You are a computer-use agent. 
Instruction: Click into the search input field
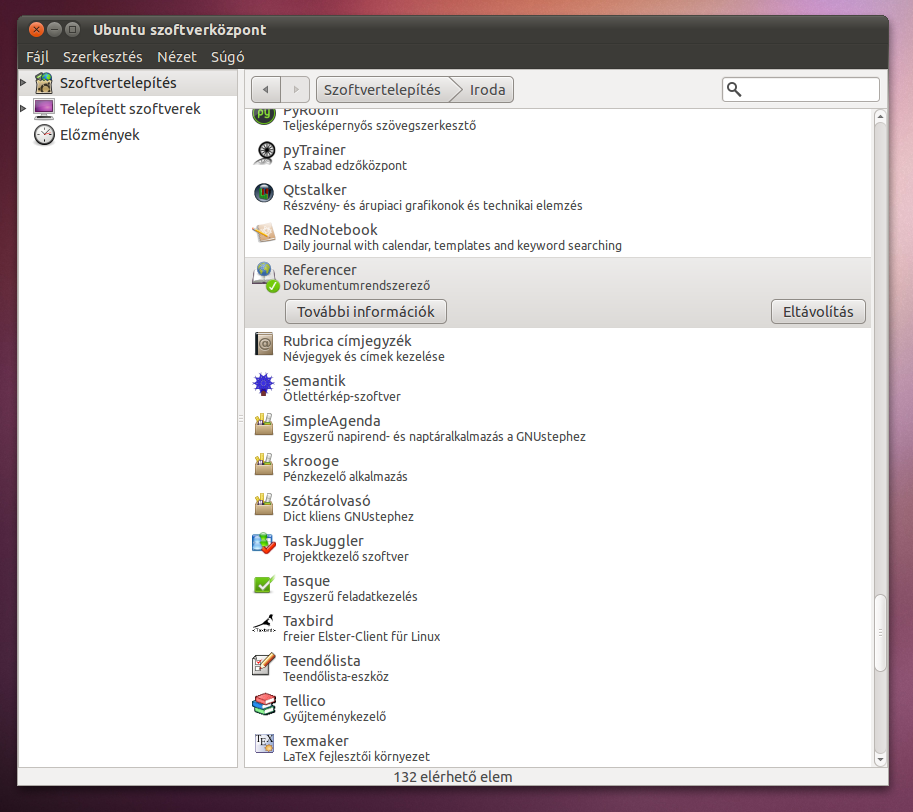pyautogui.click(x=801, y=90)
